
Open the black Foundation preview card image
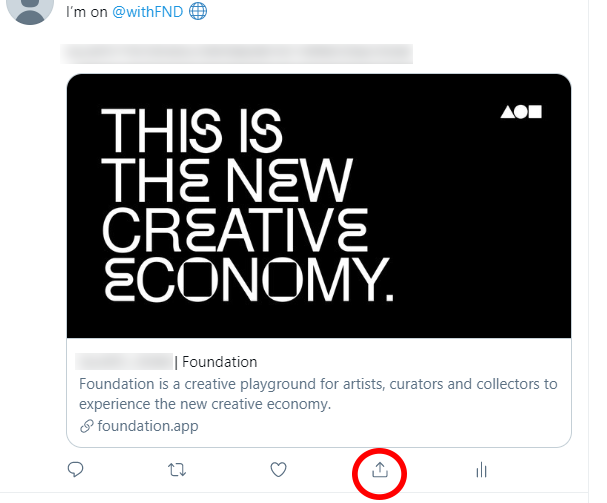tap(319, 206)
